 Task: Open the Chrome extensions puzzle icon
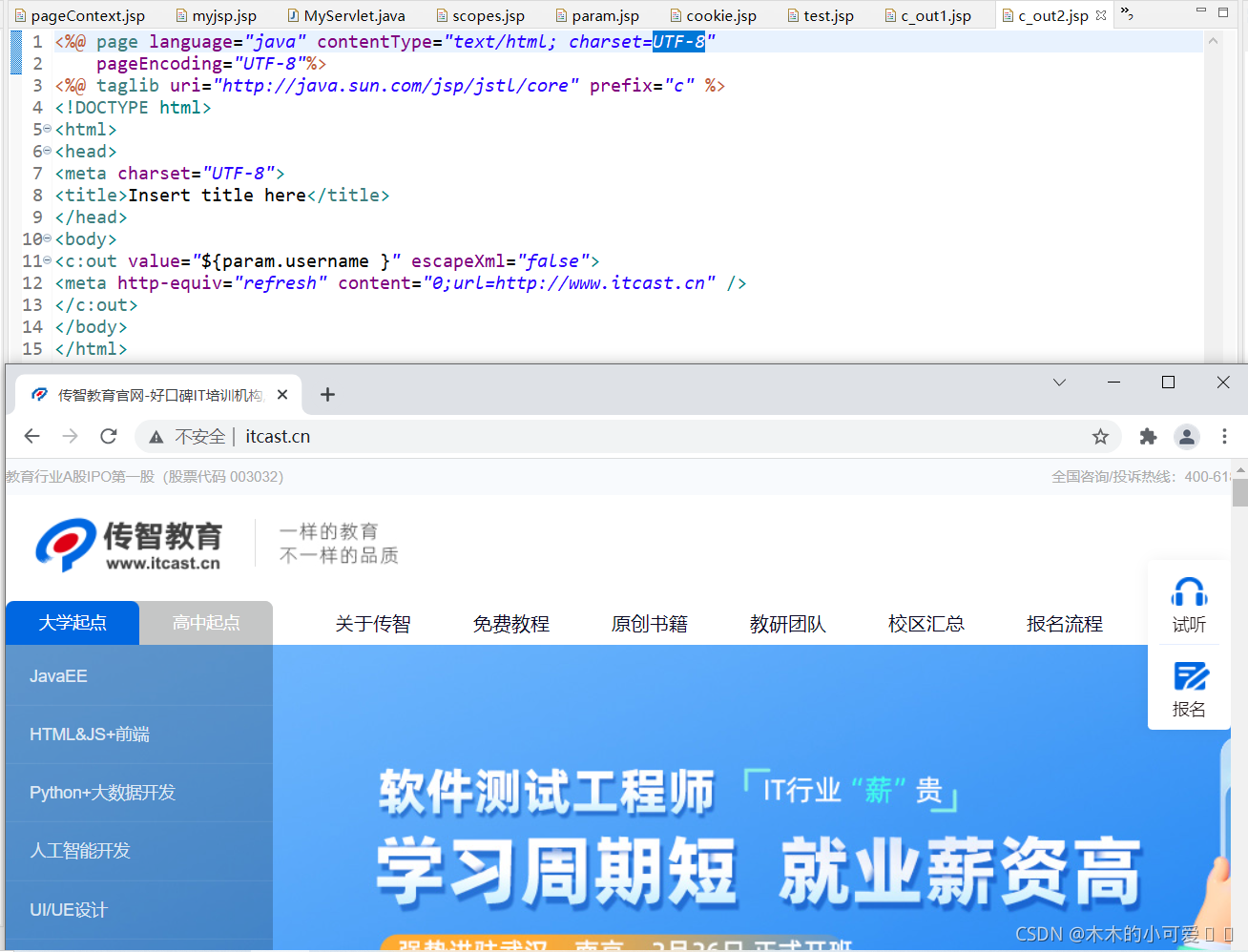(x=1147, y=436)
